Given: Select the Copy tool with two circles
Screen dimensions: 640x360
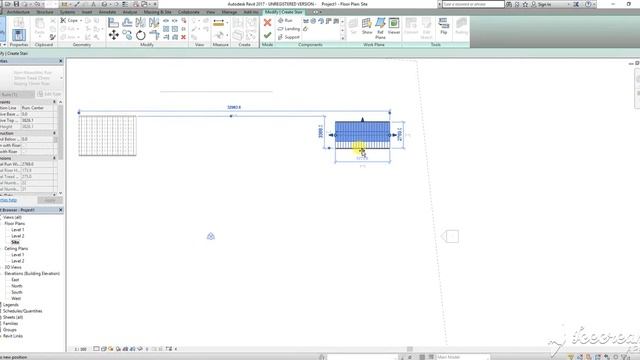Looking at the screenshot, I should pos(127,35).
